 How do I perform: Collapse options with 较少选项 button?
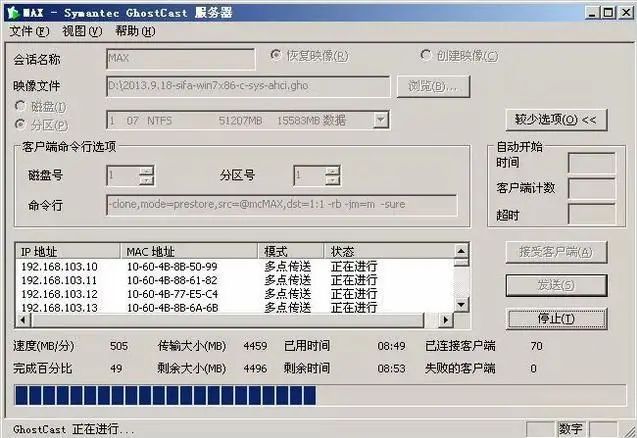555,119
